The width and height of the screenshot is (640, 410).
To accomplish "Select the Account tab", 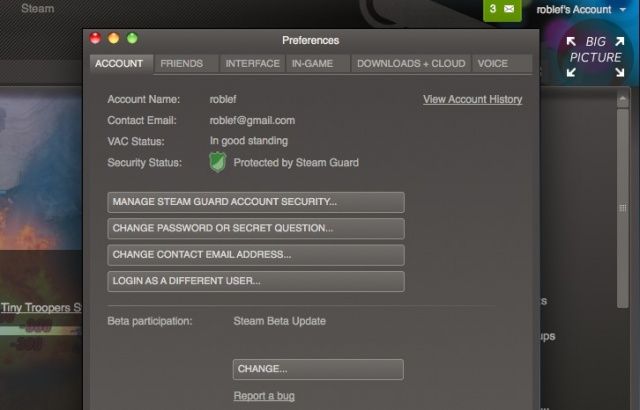I will (x=118, y=63).
